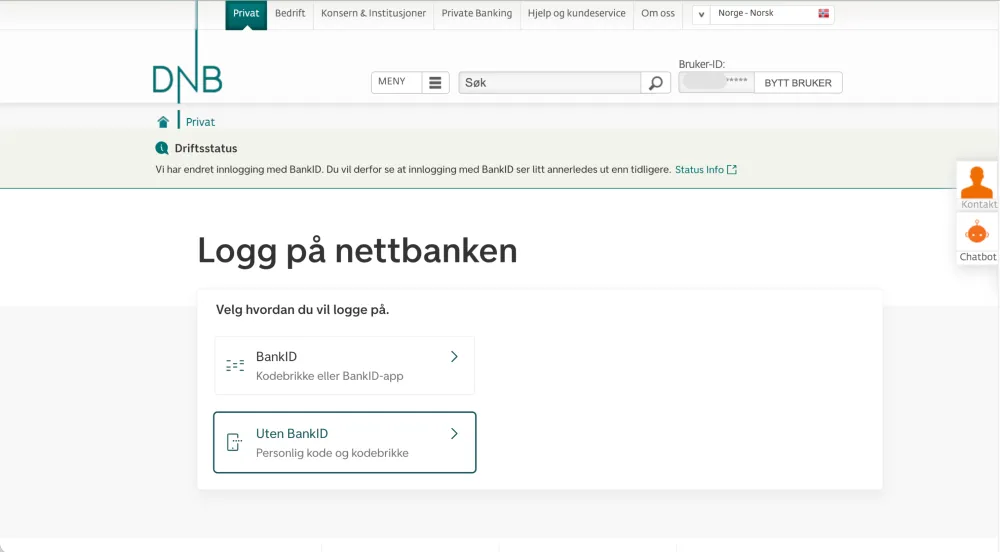This screenshot has width=1000, height=552.
Task: Click the Privat breadcrumb link
Action: click(200, 122)
